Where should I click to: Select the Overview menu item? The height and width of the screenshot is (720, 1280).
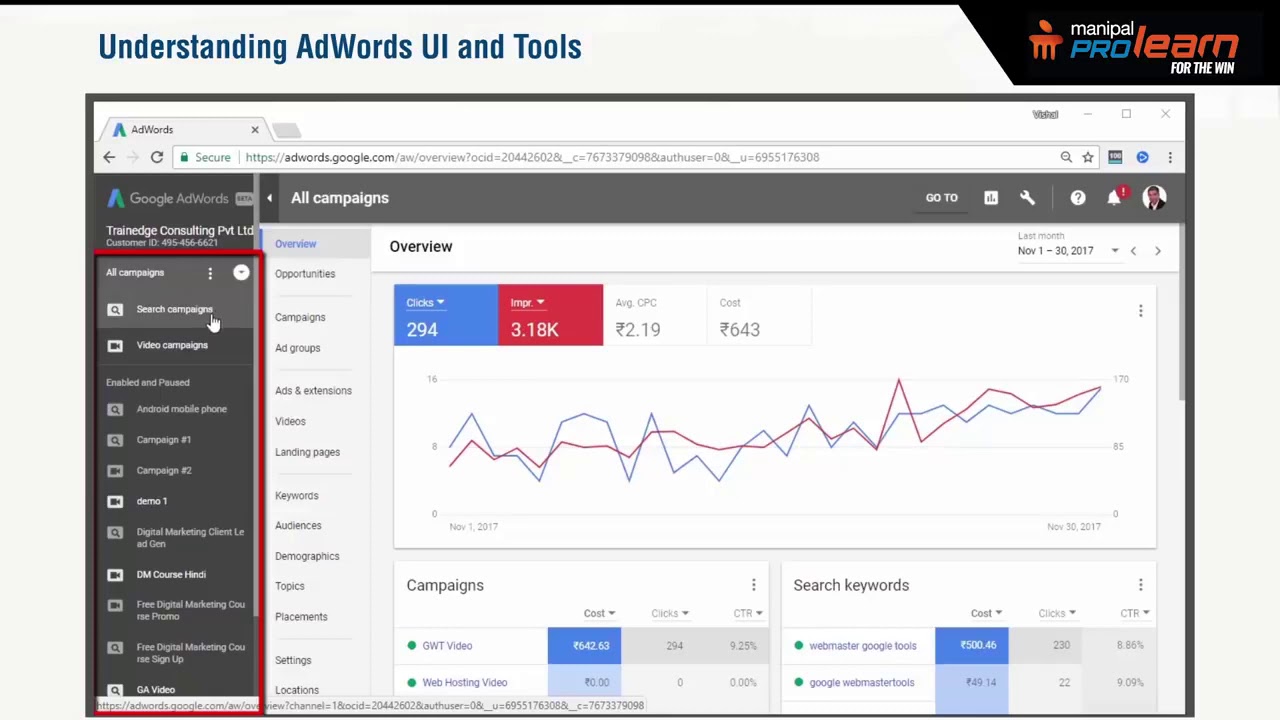[295, 244]
